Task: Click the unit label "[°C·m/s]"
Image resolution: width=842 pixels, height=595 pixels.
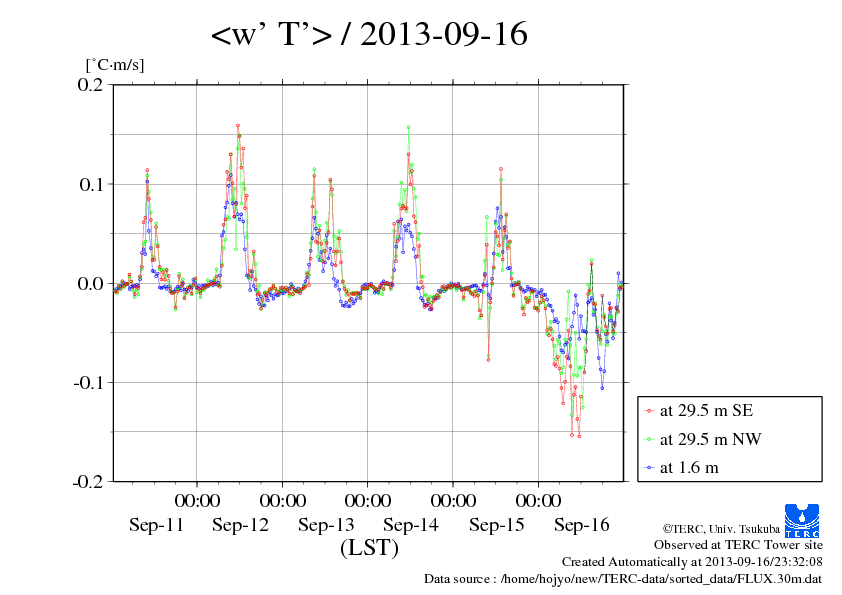Action: [115, 65]
